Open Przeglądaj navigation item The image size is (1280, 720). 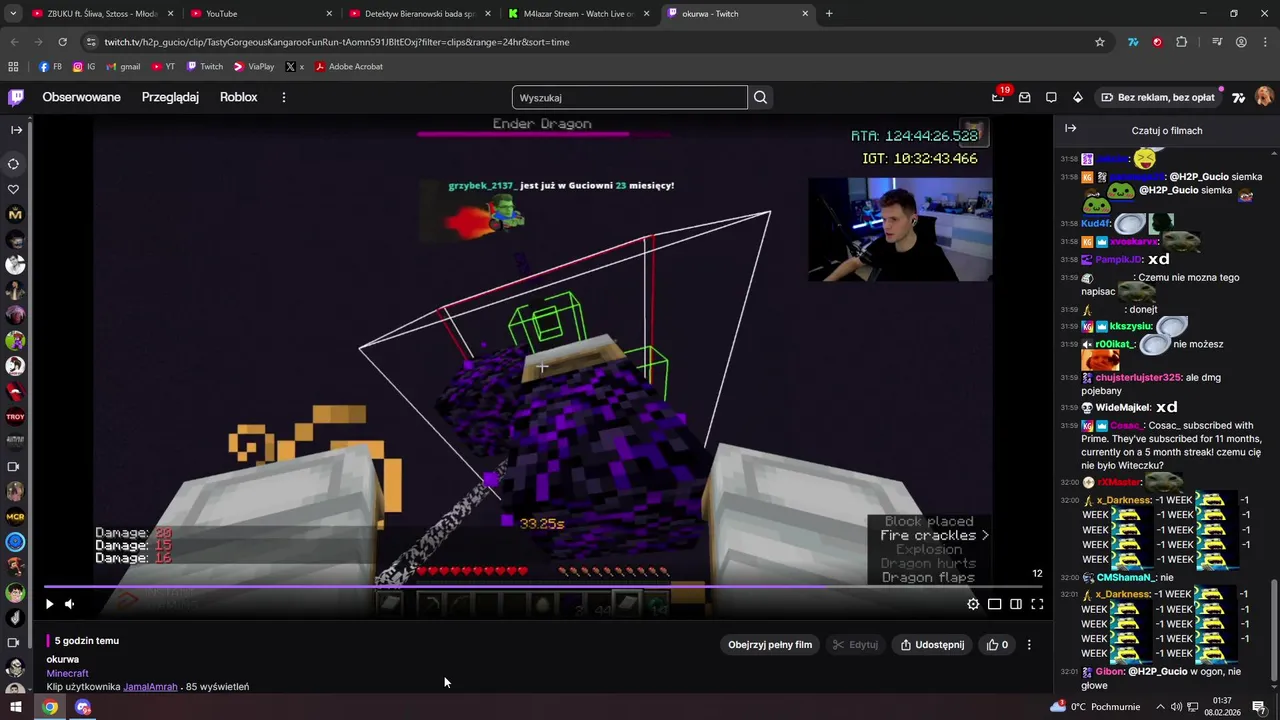point(170,97)
